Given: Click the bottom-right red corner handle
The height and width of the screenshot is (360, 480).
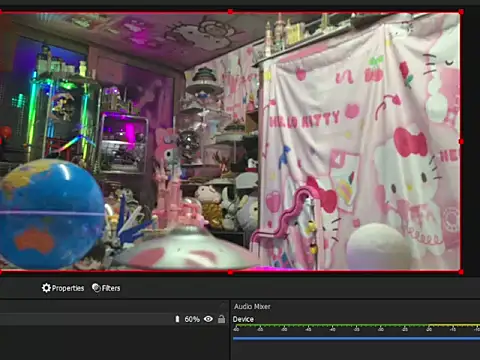Looking at the screenshot, I should [461, 272].
